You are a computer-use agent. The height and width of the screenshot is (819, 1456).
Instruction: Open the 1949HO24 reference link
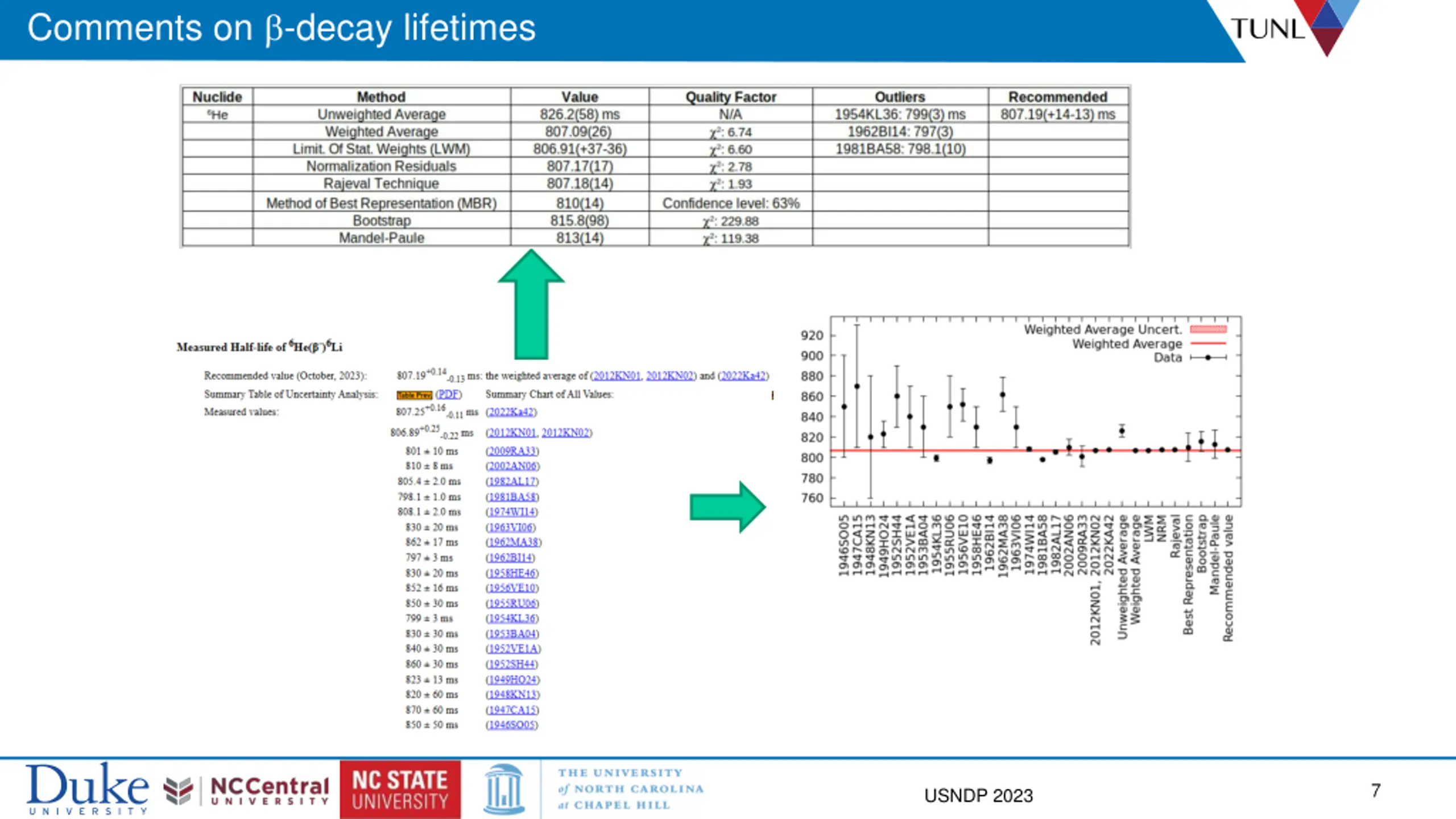[512, 680]
